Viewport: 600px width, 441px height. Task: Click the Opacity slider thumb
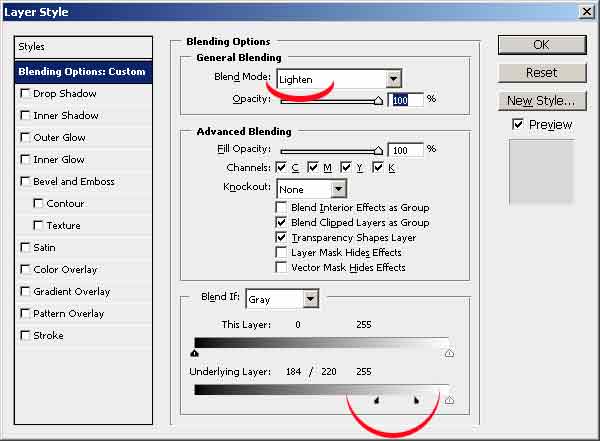coord(378,101)
